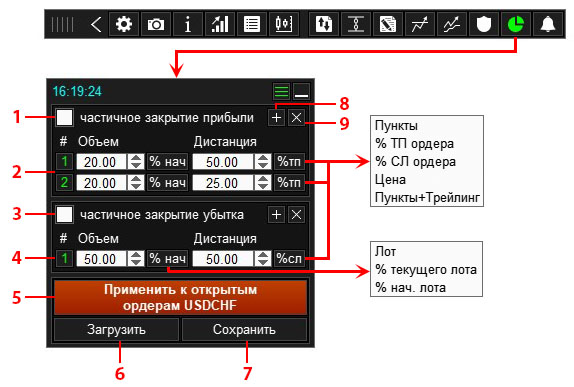Click the profit row 2 volume field 20.00
The image size is (574, 387).
tap(101, 182)
